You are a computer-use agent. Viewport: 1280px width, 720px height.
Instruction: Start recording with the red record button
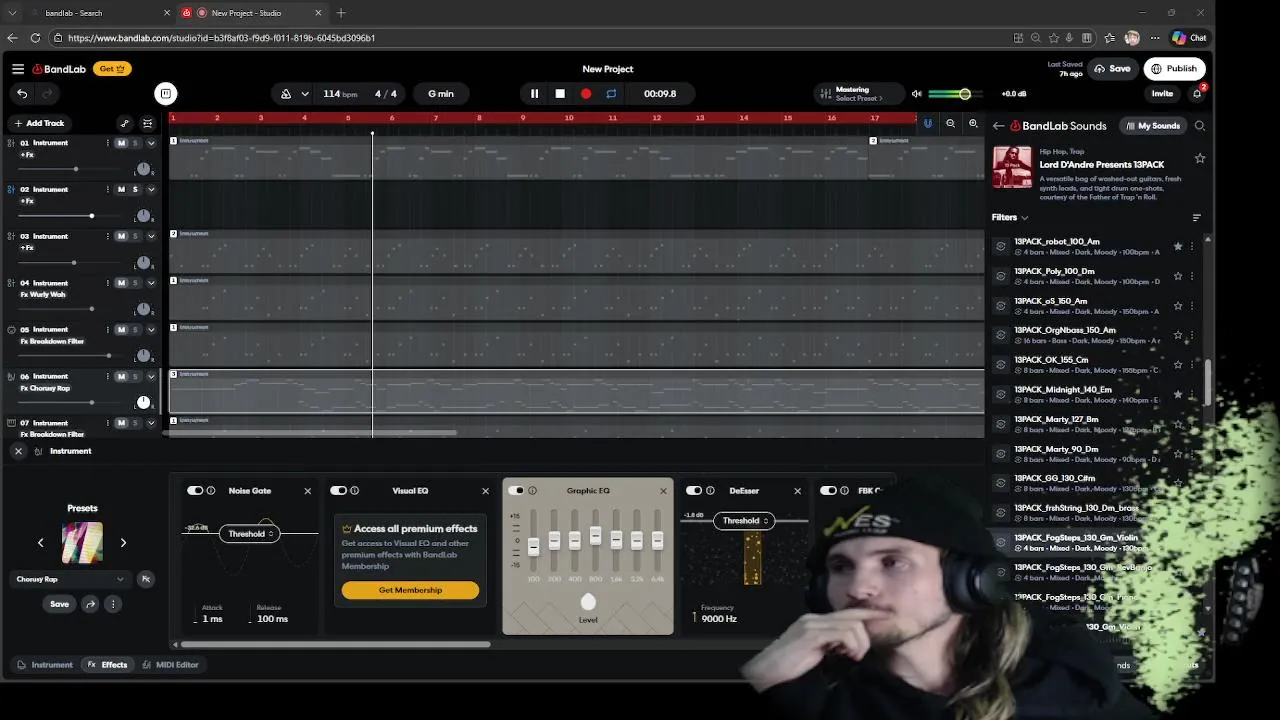pos(586,94)
